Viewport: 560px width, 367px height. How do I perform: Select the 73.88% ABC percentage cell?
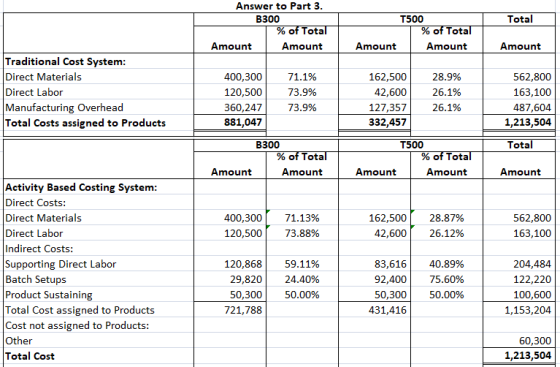[302, 233]
